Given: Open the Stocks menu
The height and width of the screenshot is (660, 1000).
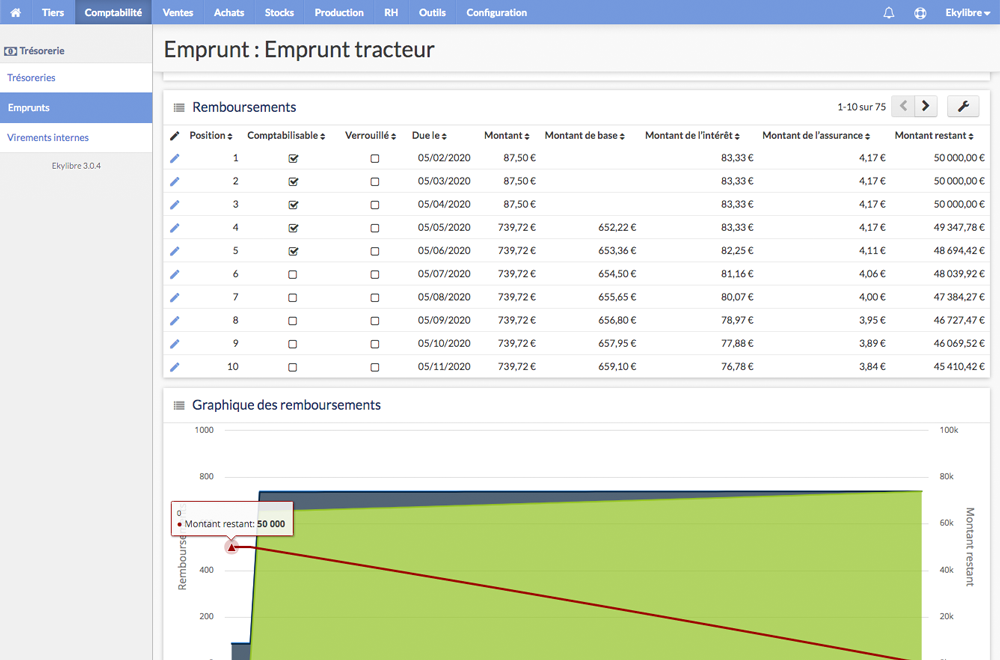Looking at the screenshot, I should pyautogui.click(x=279, y=12).
